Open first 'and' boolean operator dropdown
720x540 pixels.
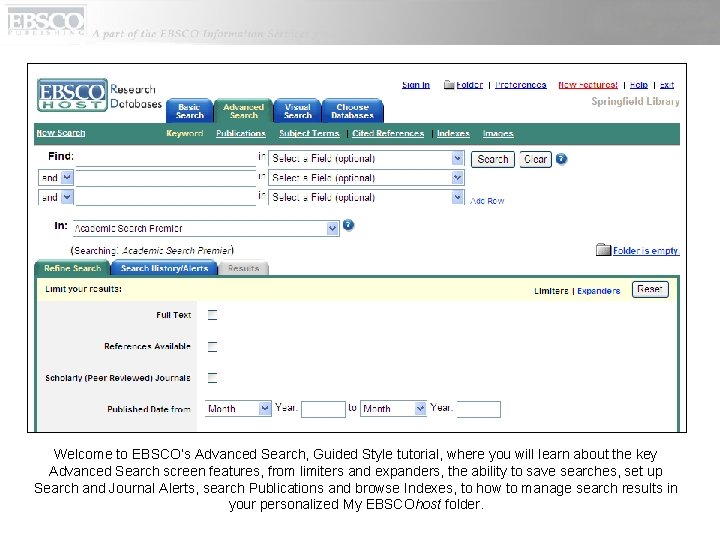point(56,178)
